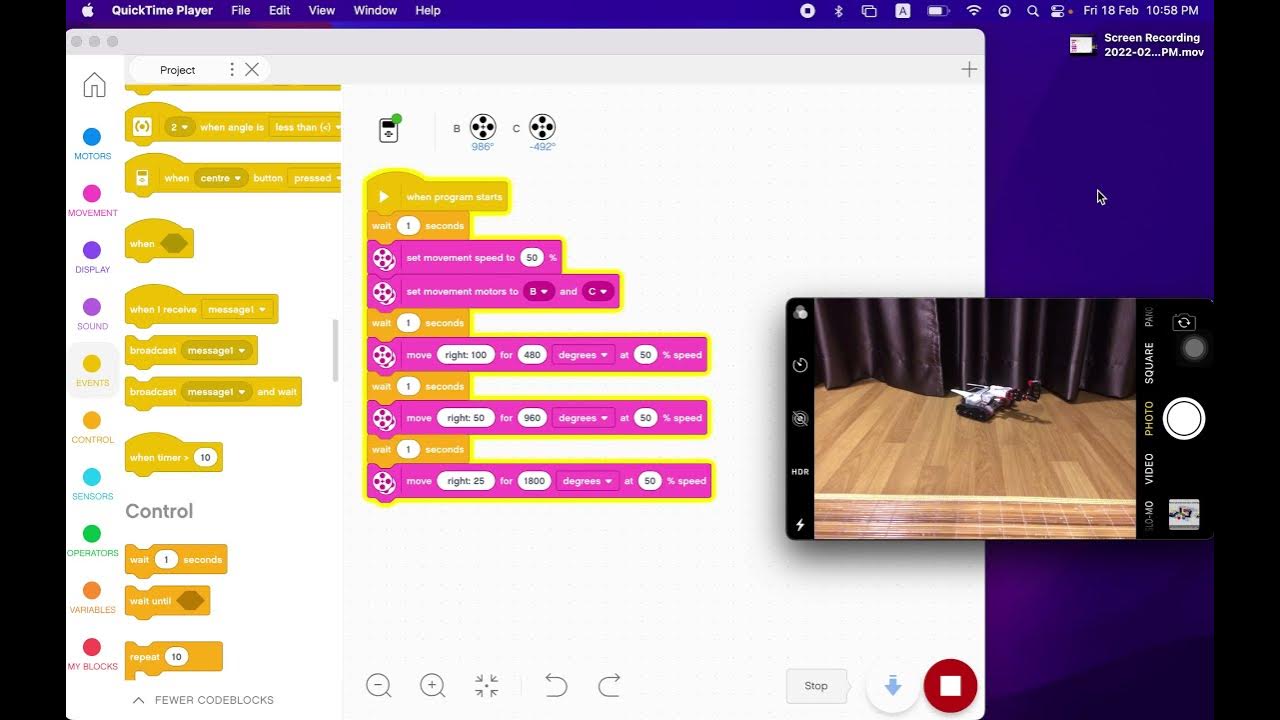This screenshot has height=720, width=1280.
Task: Select the Sensors block category
Action: tap(92, 484)
